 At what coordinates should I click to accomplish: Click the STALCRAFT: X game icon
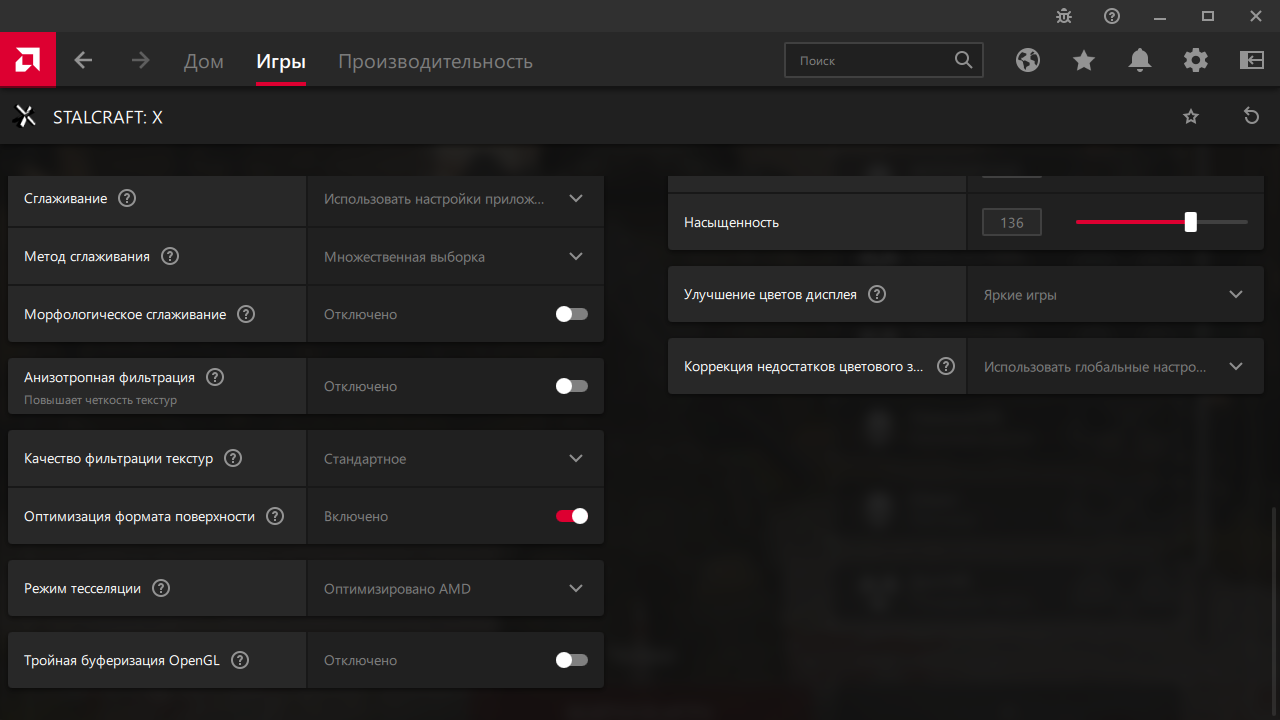[x=25, y=117]
